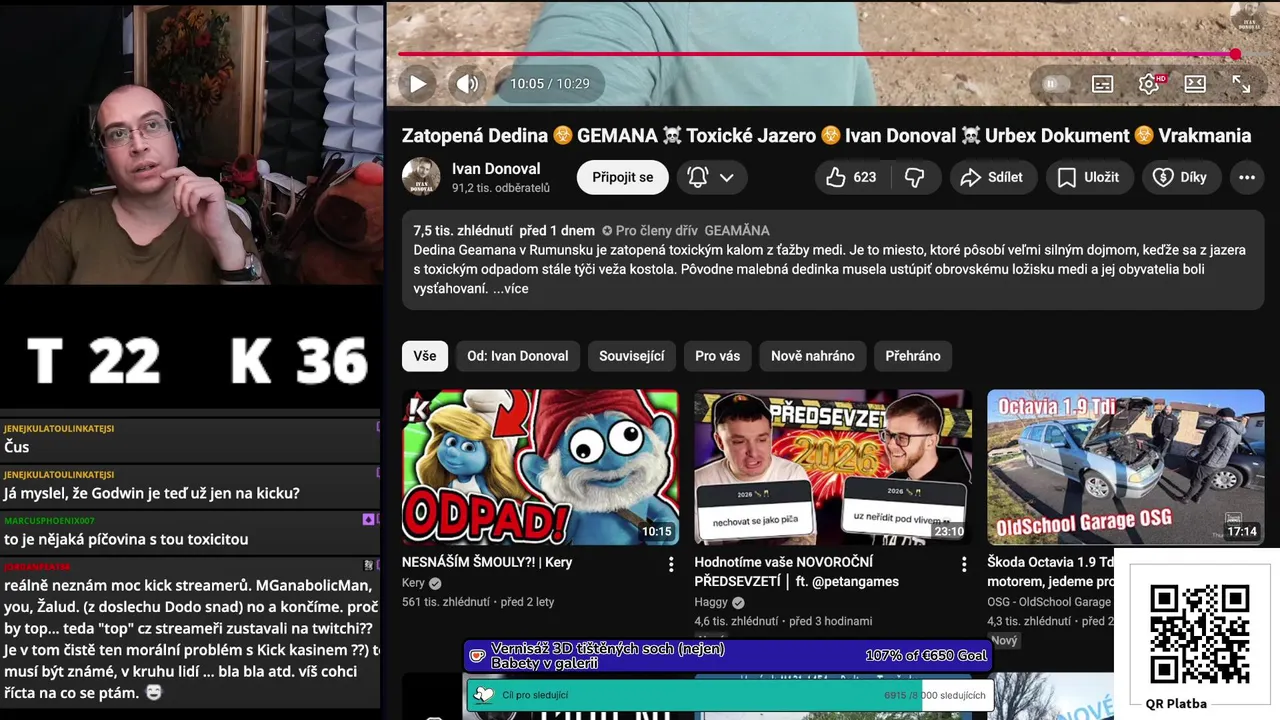1280x720 pixels.
Task: Open Octavia 1.9 Tdi video thumbnail
Action: coord(1126,467)
